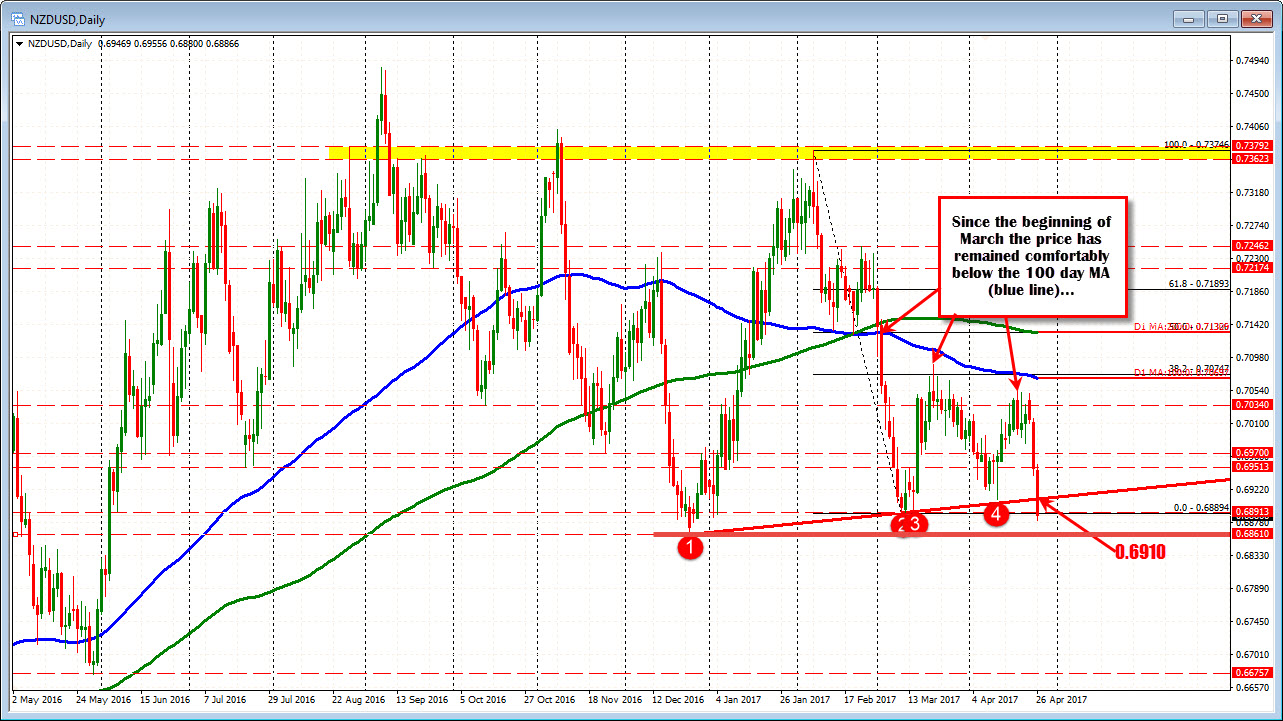Click the 5 Oct 2016 date label

(x=485, y=701)
